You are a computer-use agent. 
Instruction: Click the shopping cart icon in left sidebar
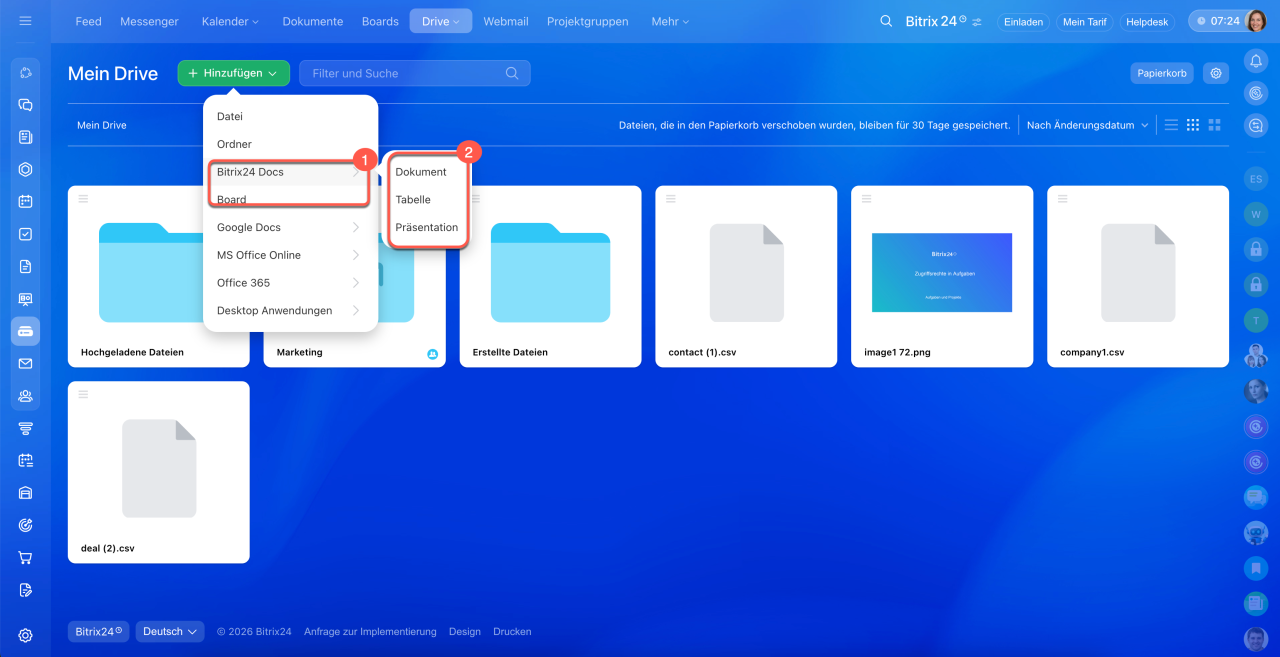(25, 557)
